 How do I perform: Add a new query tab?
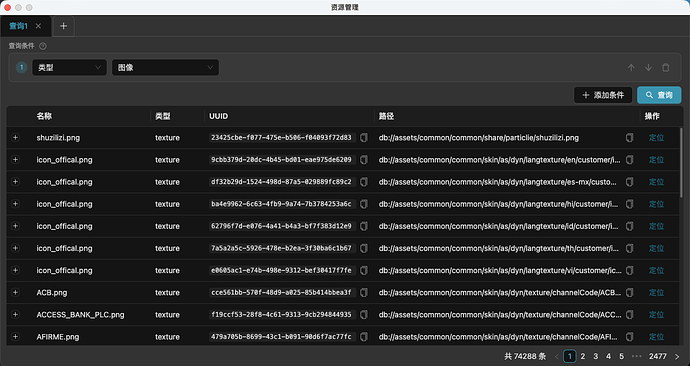63,26
